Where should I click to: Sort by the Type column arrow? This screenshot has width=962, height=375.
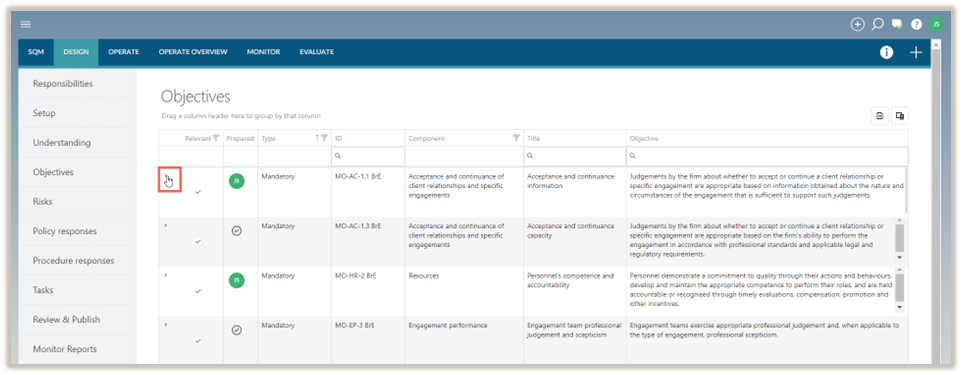coord(317,138)
